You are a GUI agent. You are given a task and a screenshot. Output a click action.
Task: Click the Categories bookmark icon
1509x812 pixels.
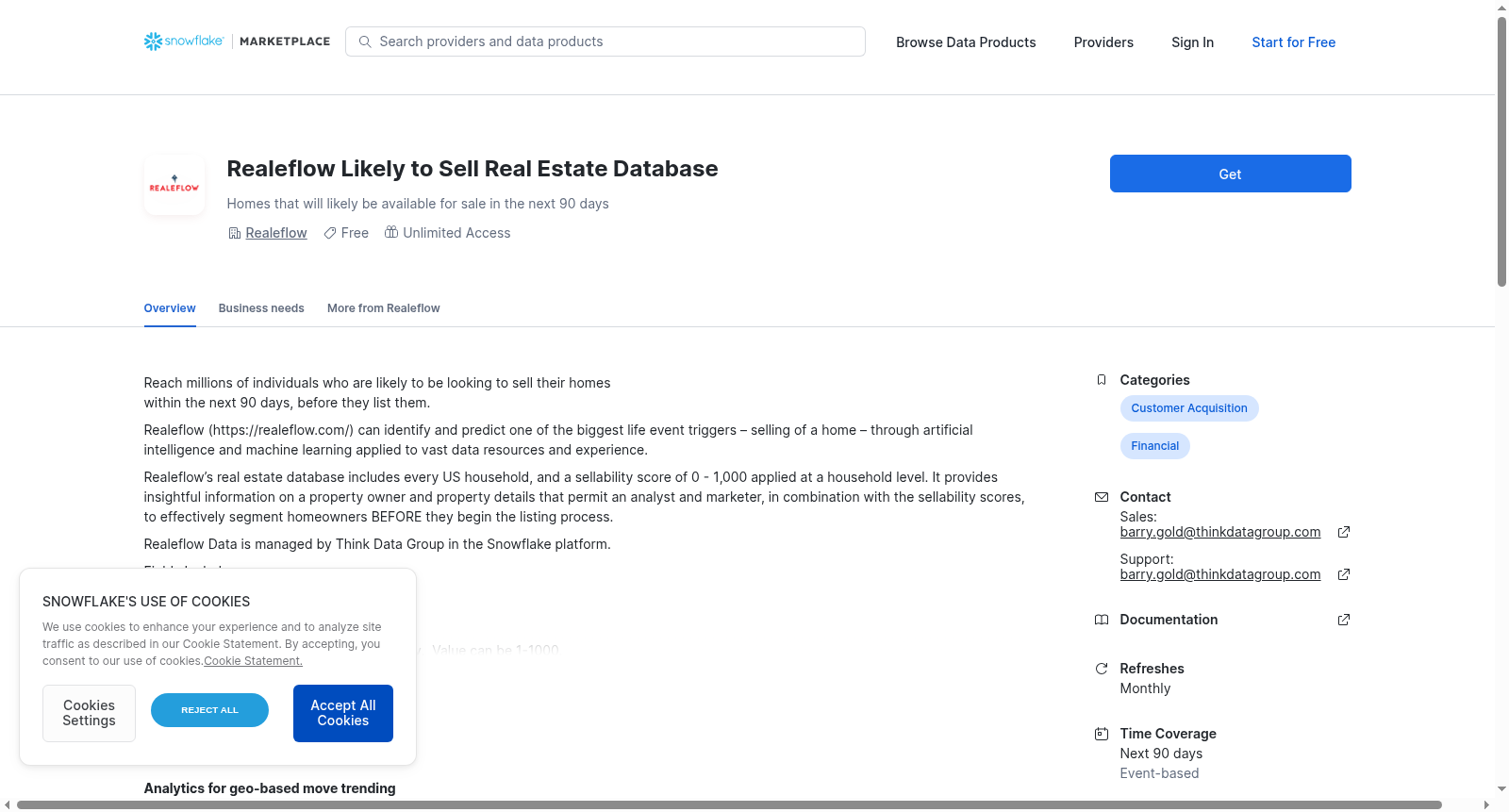pos(1102,380)
